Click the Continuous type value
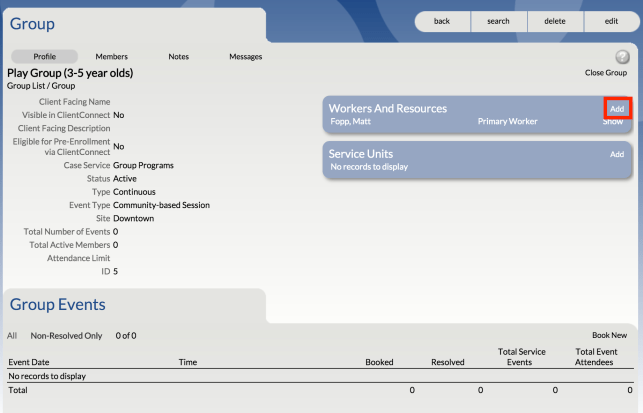This screenshot has width=643, height=413. [x=134, y=192]
